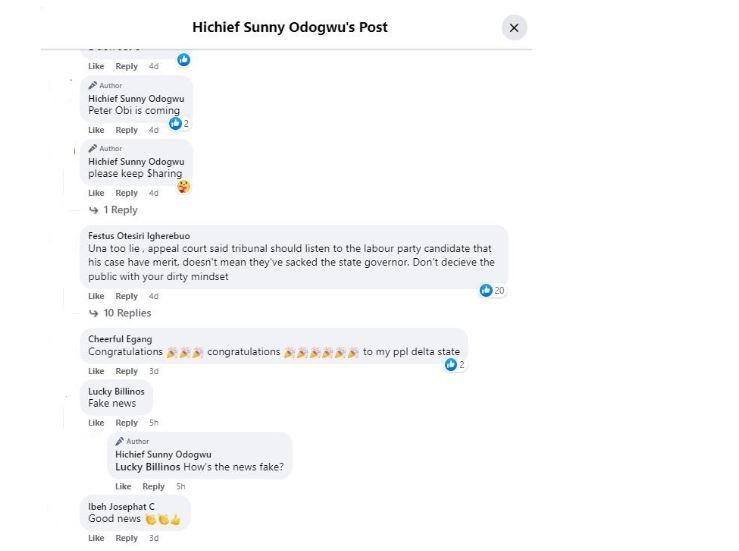This screenshot has height=551, width=739.
Task: Open Ibeh Josephat C's profile
Action: (121, 507)
